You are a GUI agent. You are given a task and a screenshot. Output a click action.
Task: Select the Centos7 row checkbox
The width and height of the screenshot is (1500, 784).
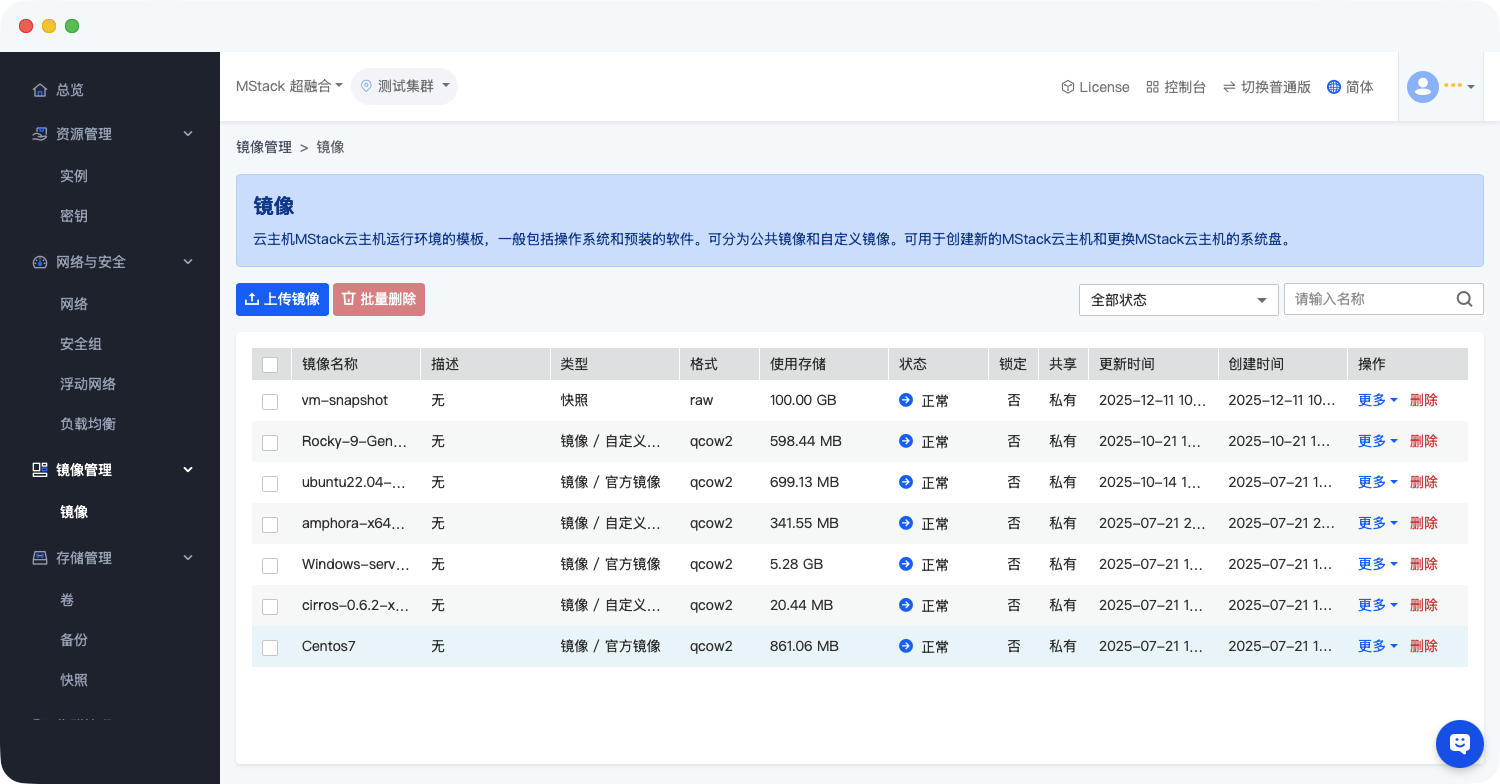[x=270, y=647]
